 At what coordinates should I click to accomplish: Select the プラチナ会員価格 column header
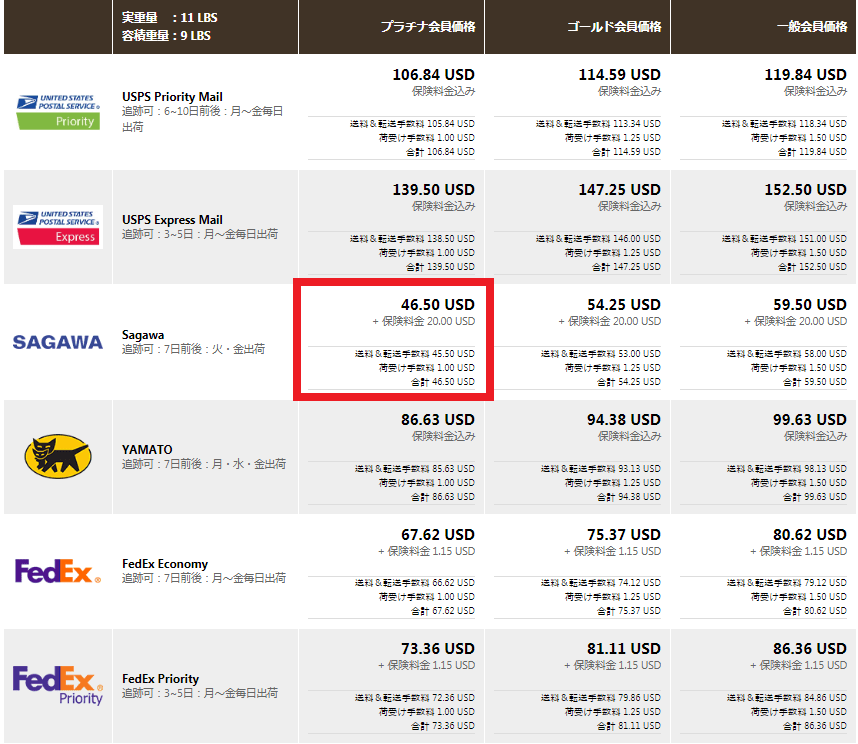(428, 26)
